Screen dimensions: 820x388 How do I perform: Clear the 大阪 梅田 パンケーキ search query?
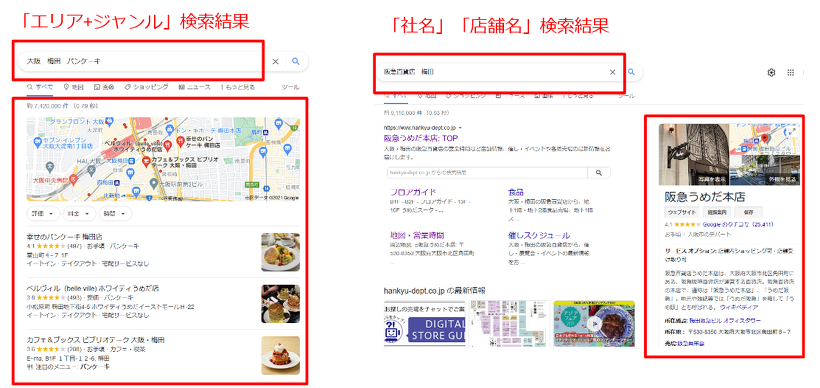pyautogui.click(x=275, y=61)
